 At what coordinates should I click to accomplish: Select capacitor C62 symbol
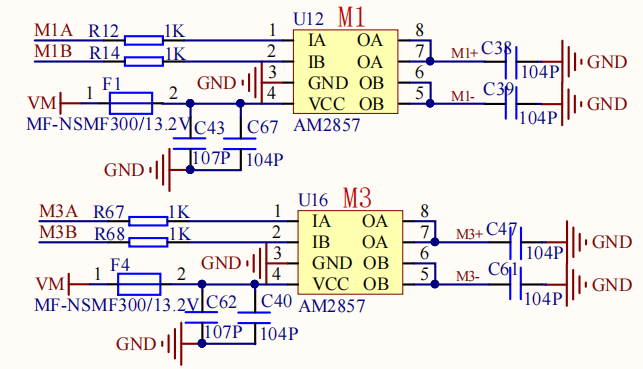point(201,317)
